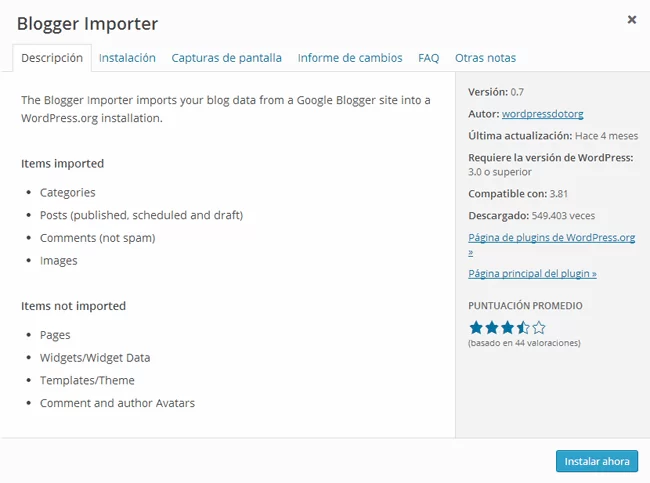Select the 'Comments (not spam)' item

tap(97, 238)
